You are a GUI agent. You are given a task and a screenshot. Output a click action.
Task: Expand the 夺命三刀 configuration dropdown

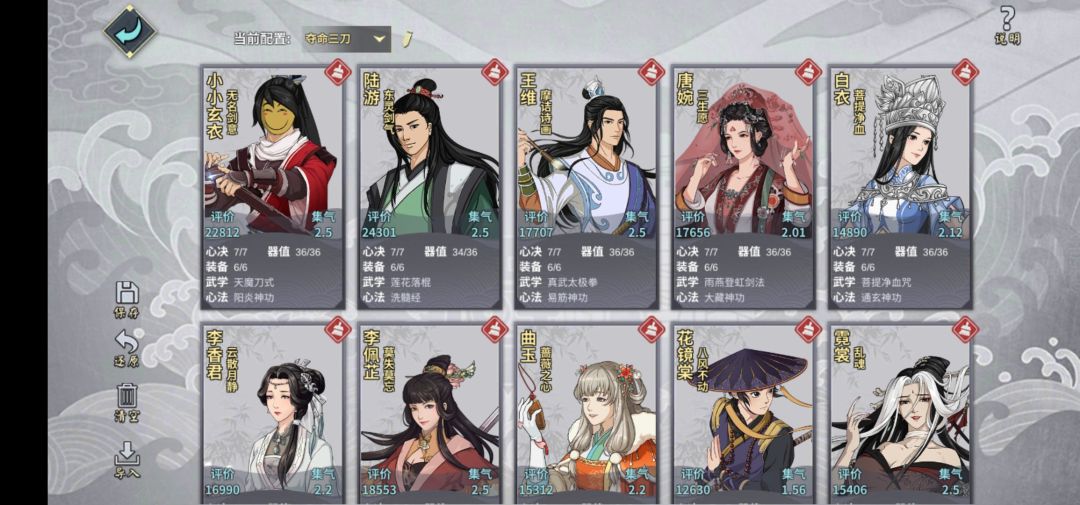pyautogui.click(x=346, y=39)
